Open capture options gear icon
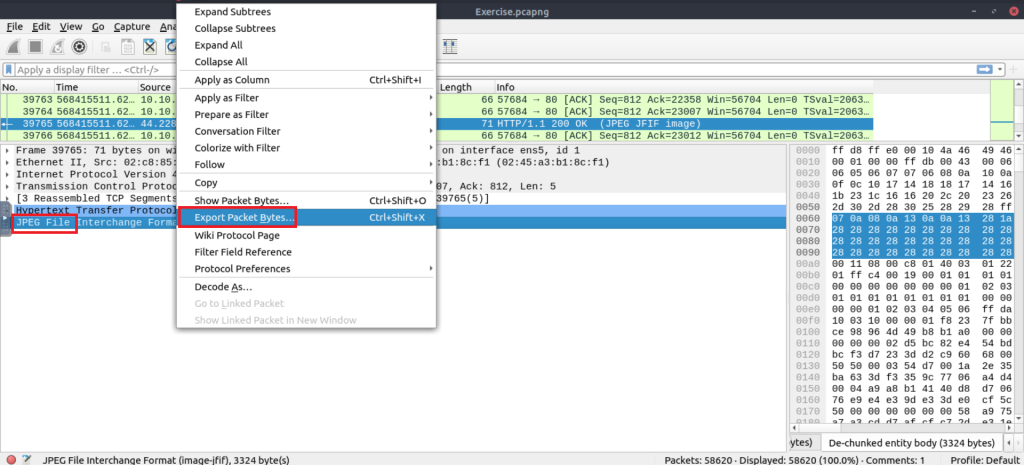Image resolution: width=1024 pixels, height=465 pixels. 79,47
